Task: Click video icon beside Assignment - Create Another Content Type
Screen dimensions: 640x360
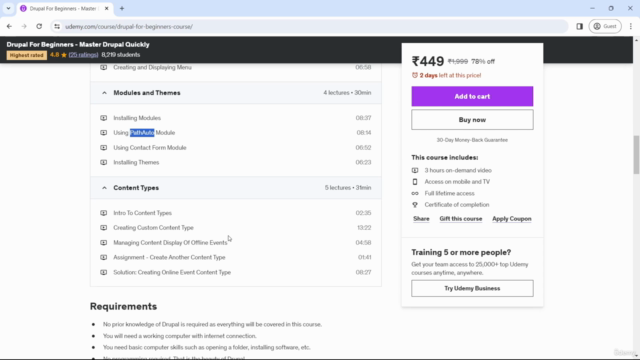Action: [104, 258]
